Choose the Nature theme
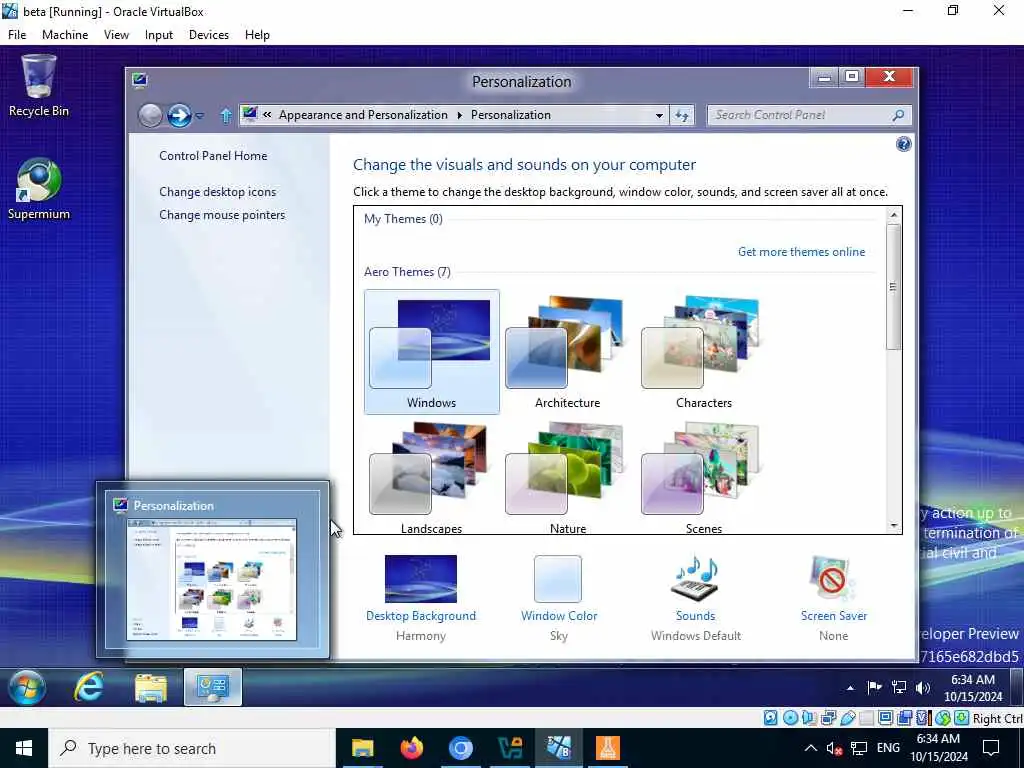The width and height of the screenshot is (1024, 768). coord(568,477)
